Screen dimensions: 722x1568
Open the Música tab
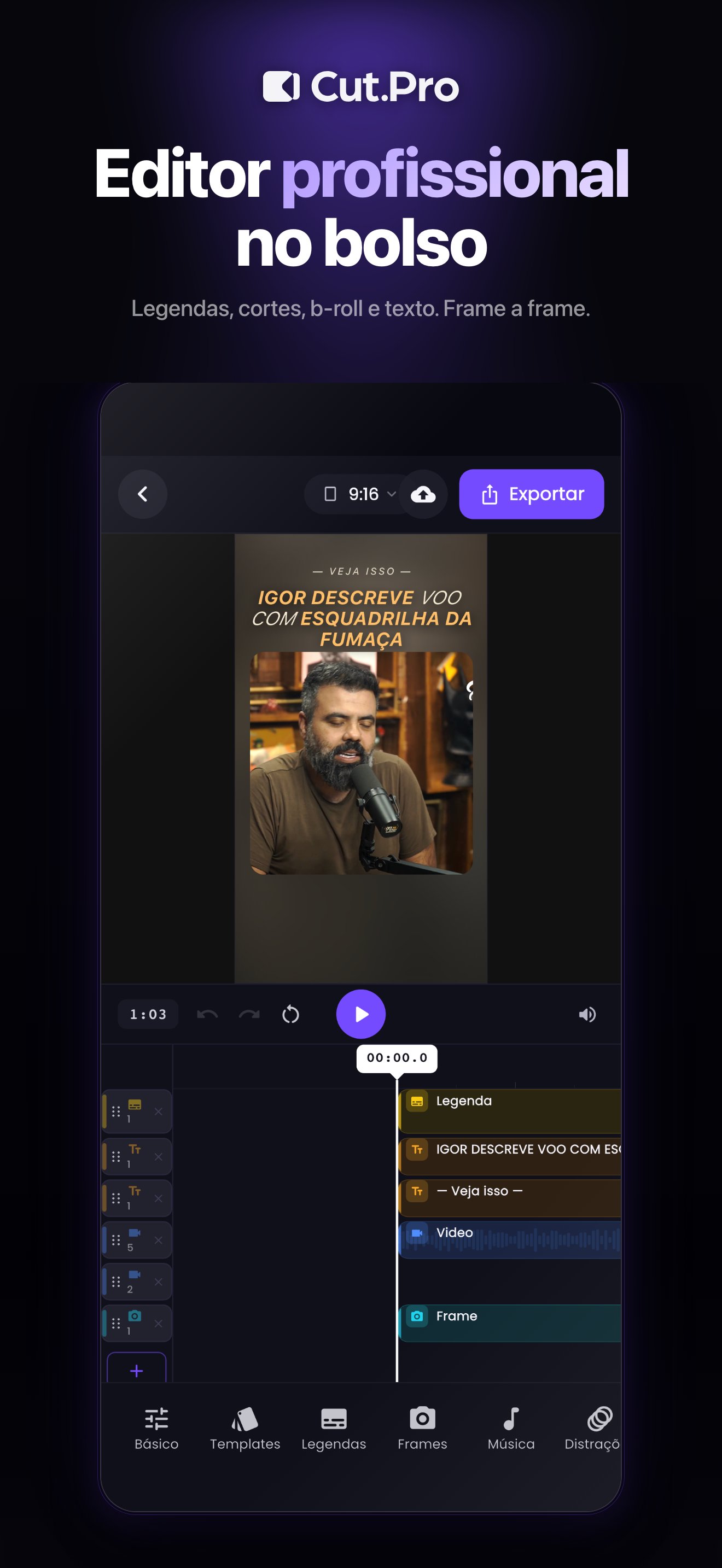click(511, 1429)
